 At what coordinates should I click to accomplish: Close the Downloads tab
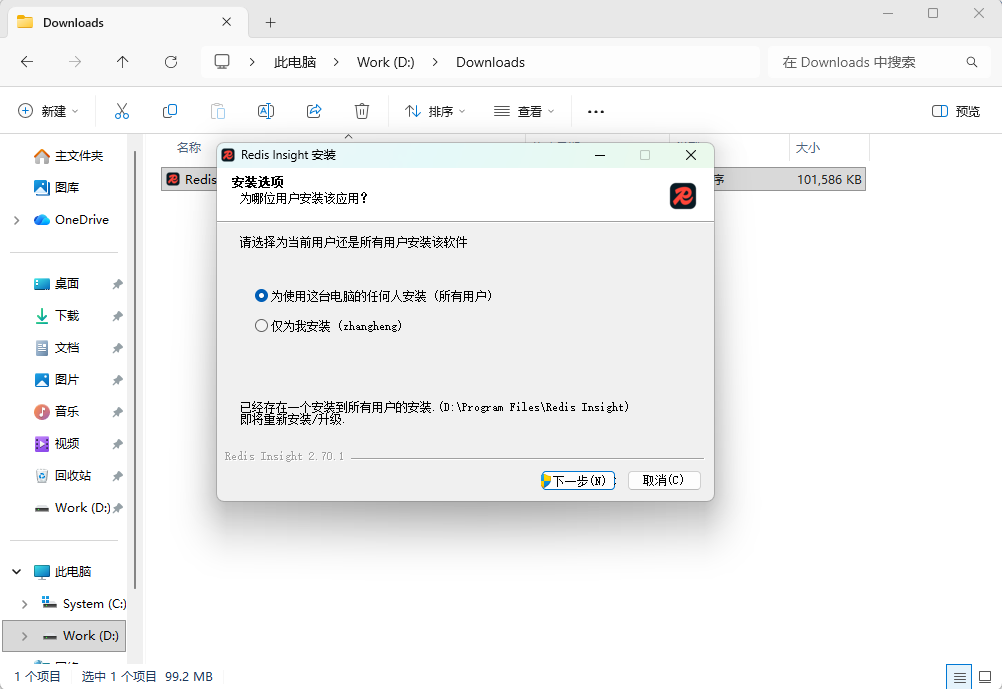(x=226, y=22)
